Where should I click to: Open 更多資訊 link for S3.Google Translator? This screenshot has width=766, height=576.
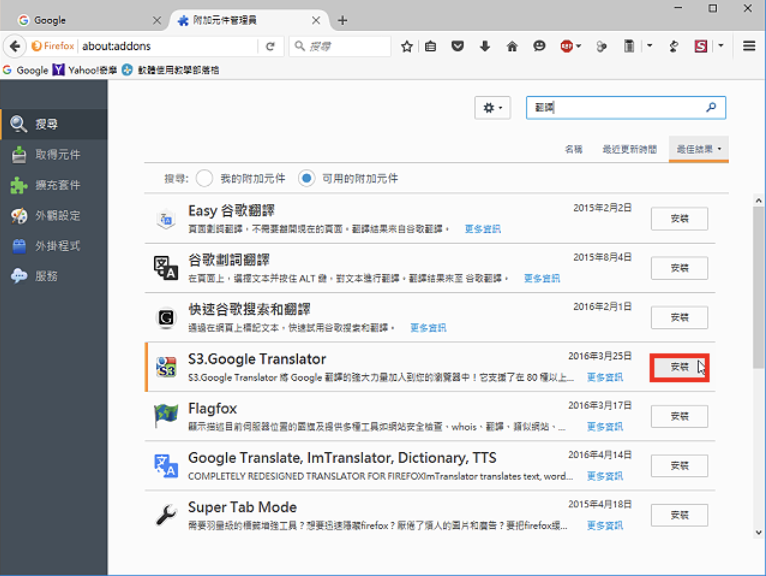(x=605, y=377)
